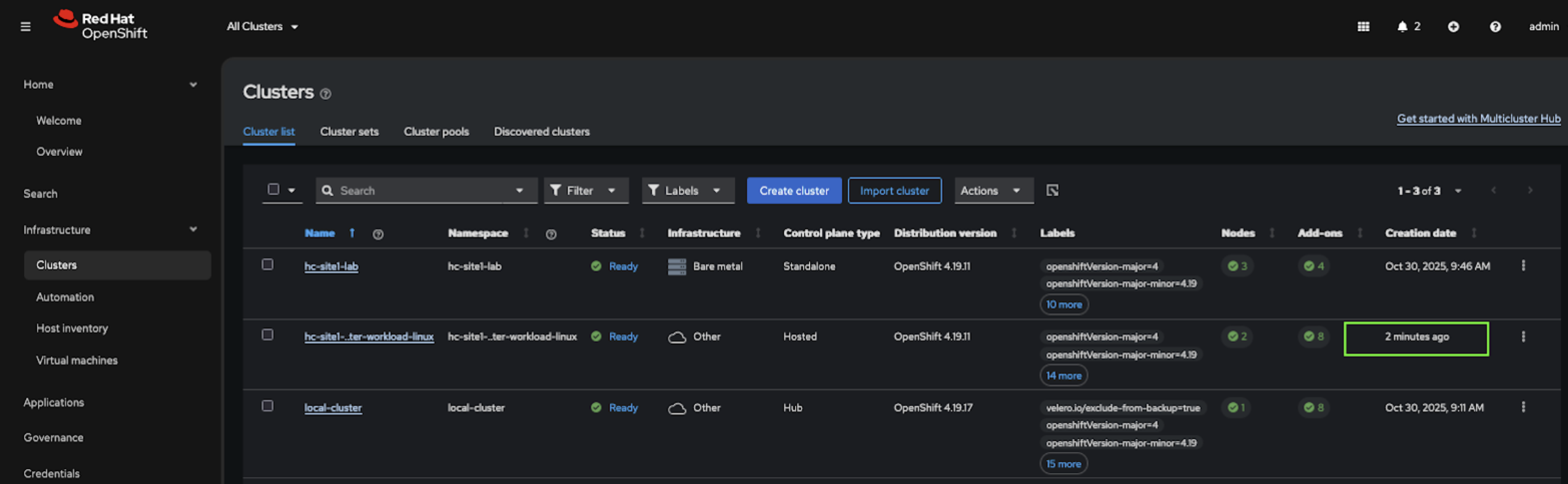Open the hamburger navigation menu

coord(25,27)
